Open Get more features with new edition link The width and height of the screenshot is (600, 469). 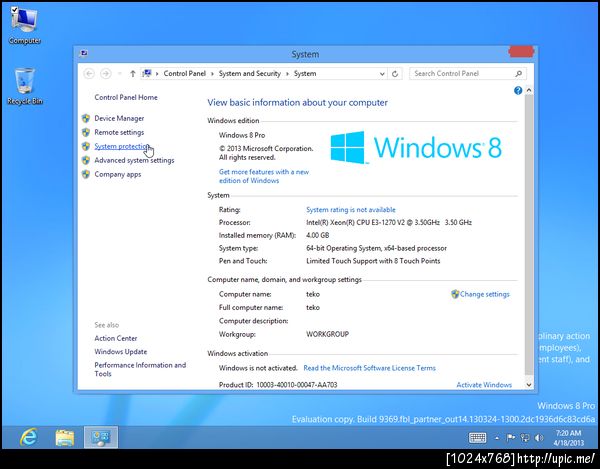(x=264, y=176)
